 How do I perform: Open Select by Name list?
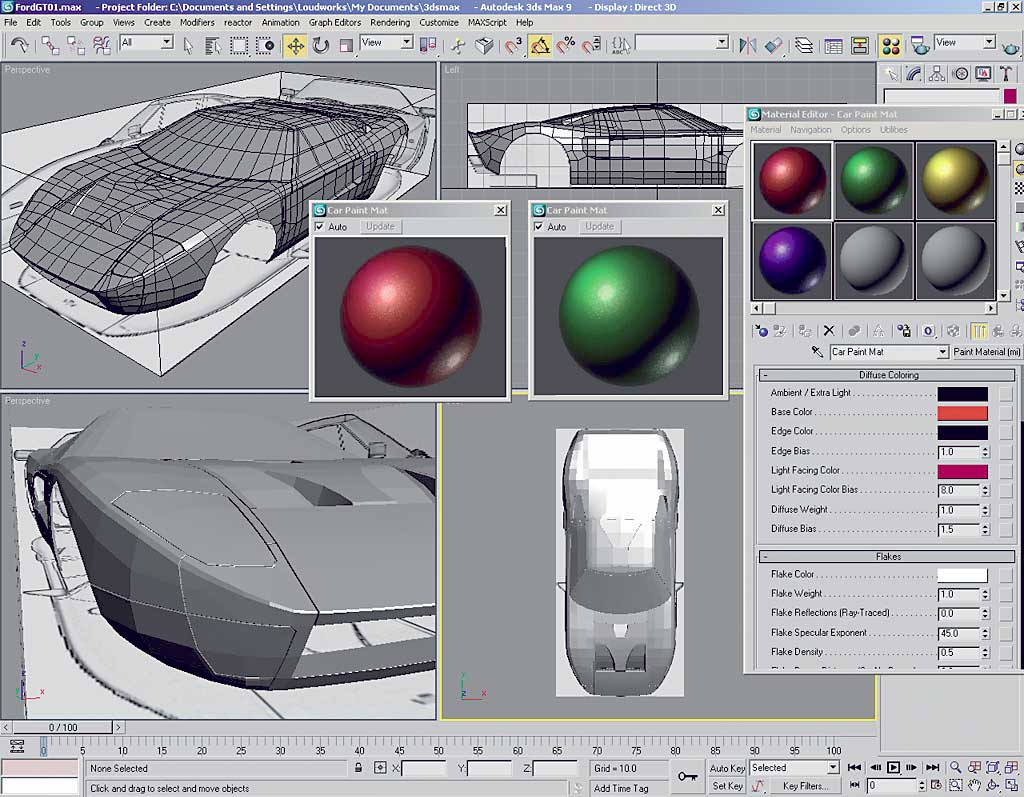[213, 45]
